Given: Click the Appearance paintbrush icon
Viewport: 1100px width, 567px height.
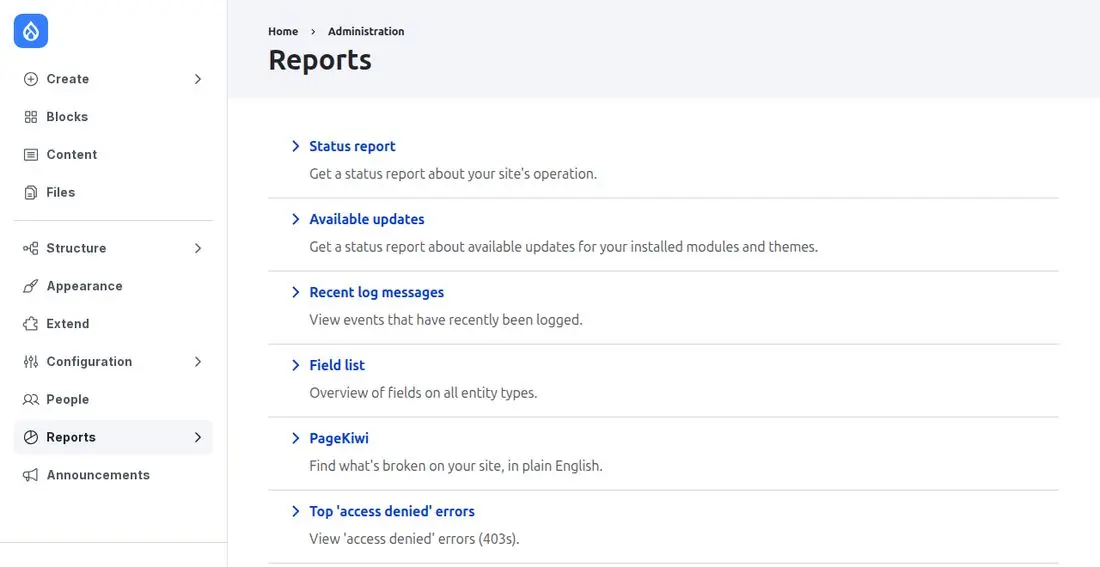Looking at the screenshot, I should tap(31, 286).
